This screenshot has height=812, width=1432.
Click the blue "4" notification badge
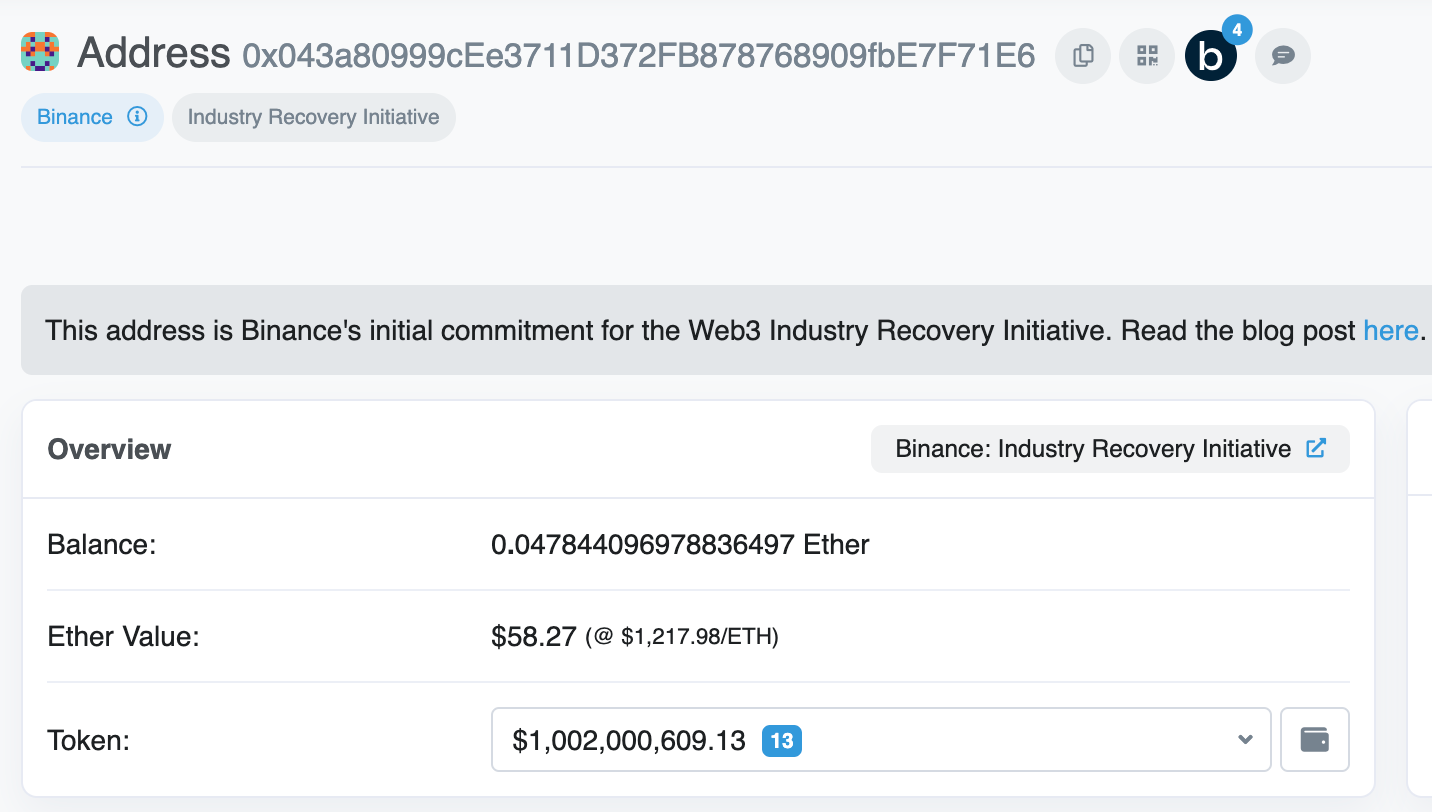pos(1237,30)
